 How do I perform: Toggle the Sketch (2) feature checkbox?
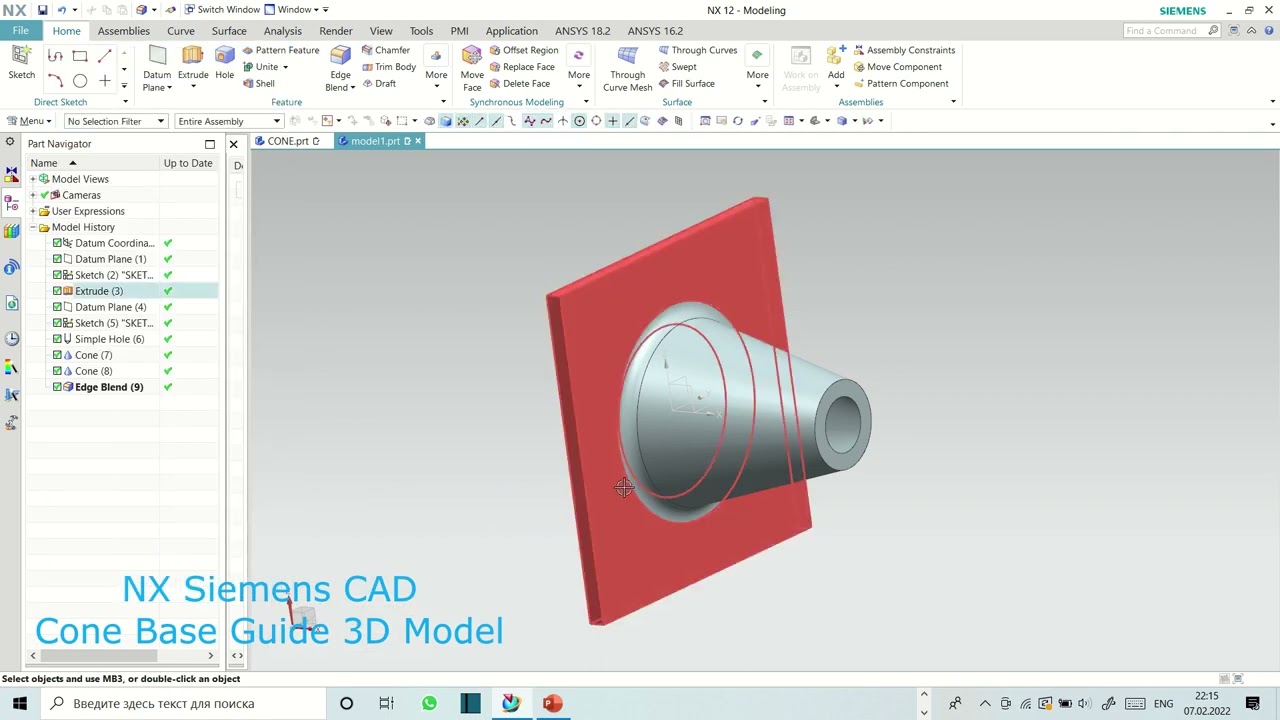click(x=57, y=275)
